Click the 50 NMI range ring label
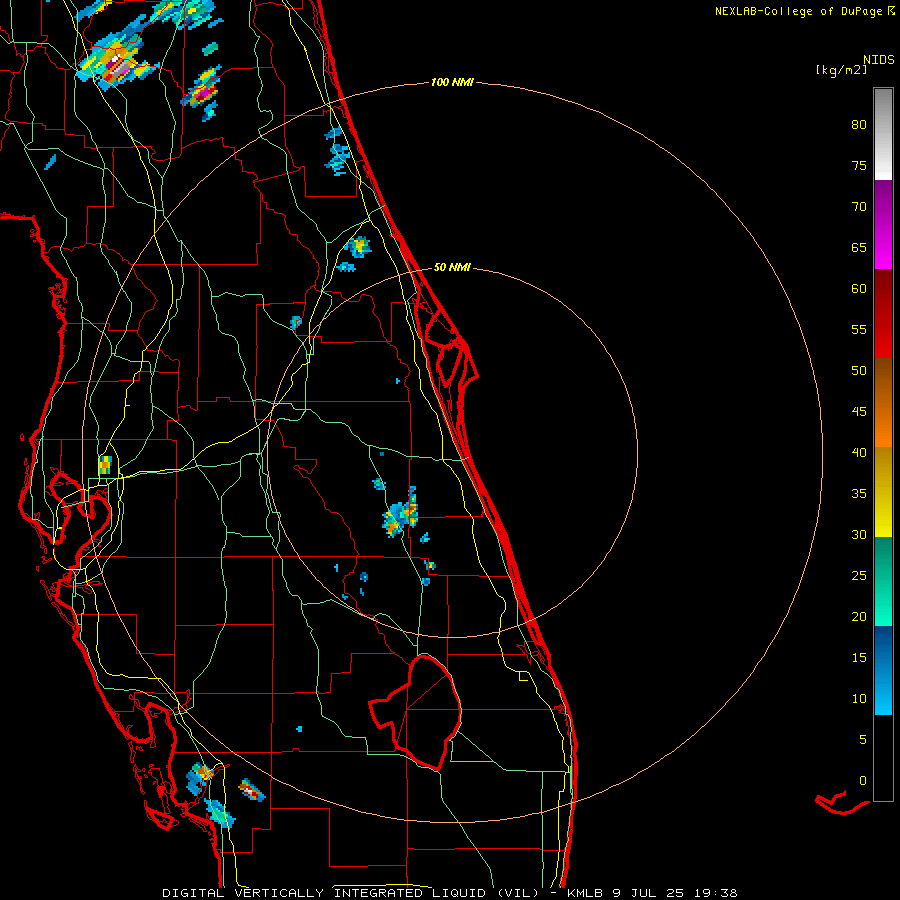 (x=452, y=267)
